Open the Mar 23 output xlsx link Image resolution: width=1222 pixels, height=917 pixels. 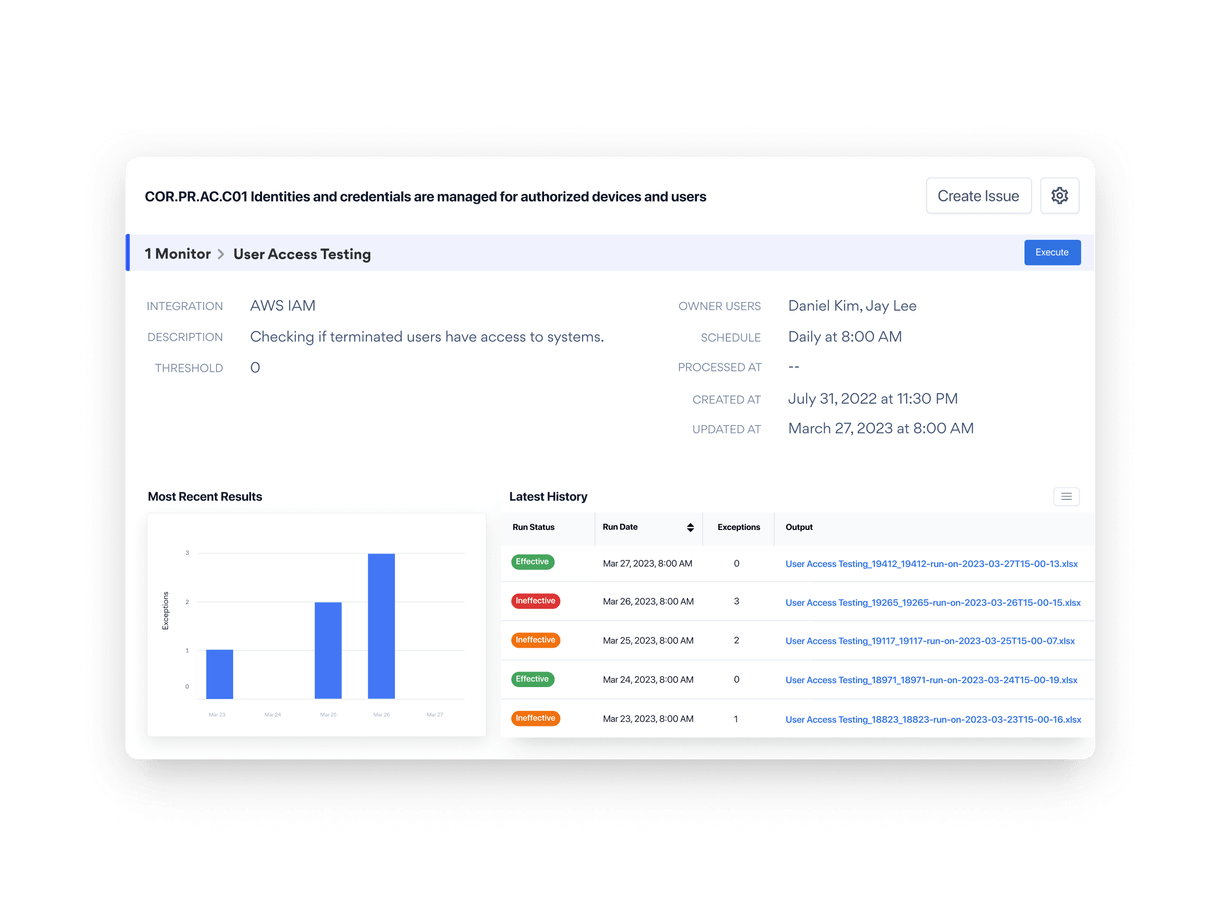click(932, 719)
